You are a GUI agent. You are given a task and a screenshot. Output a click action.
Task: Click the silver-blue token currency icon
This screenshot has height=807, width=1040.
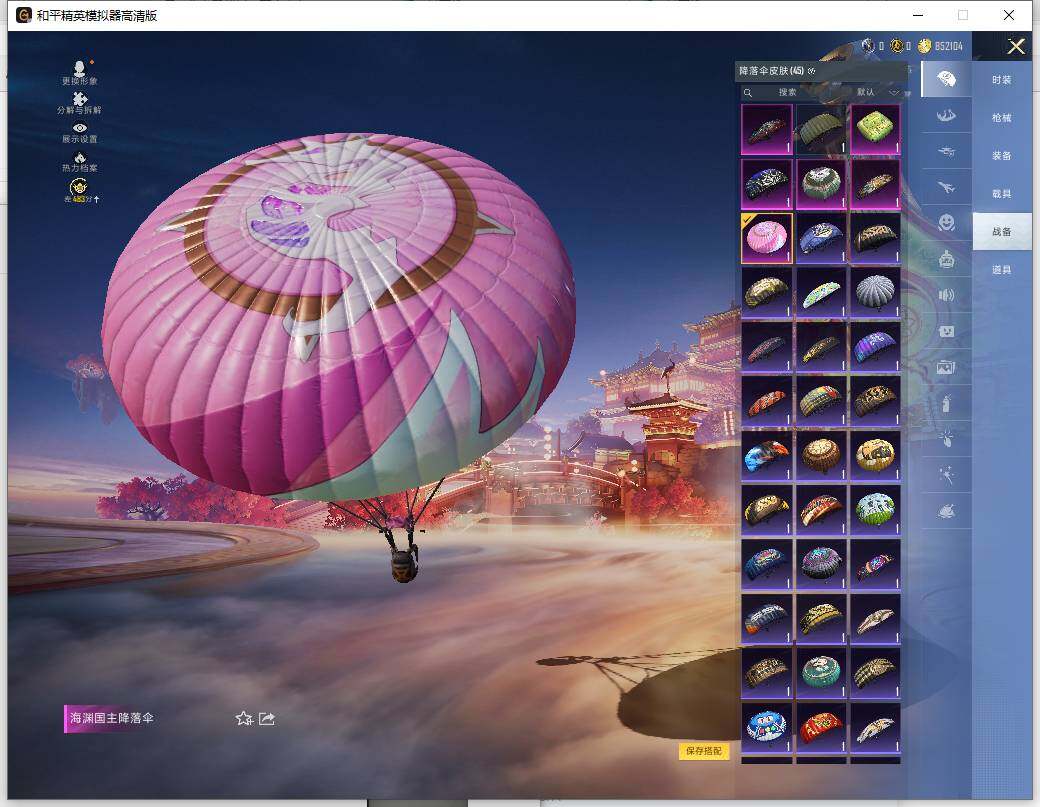[868, 46]
